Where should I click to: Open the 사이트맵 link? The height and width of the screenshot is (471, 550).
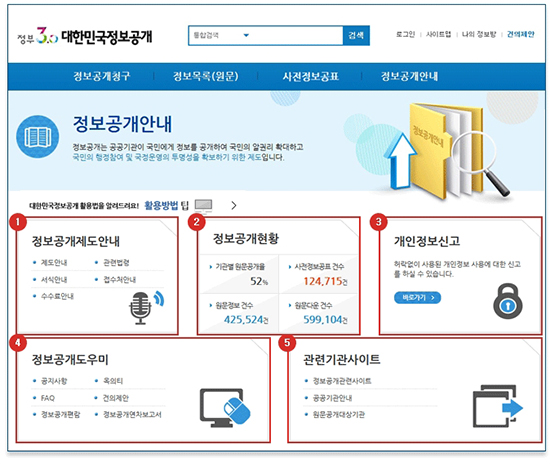[438, 34]
